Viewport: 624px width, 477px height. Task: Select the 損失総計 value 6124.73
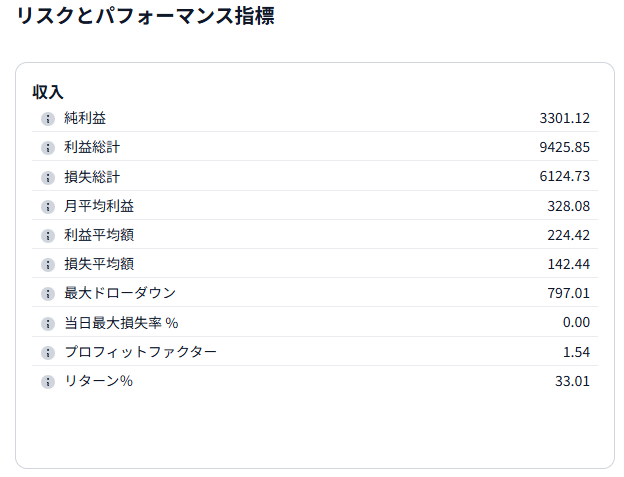coord(564,176)
